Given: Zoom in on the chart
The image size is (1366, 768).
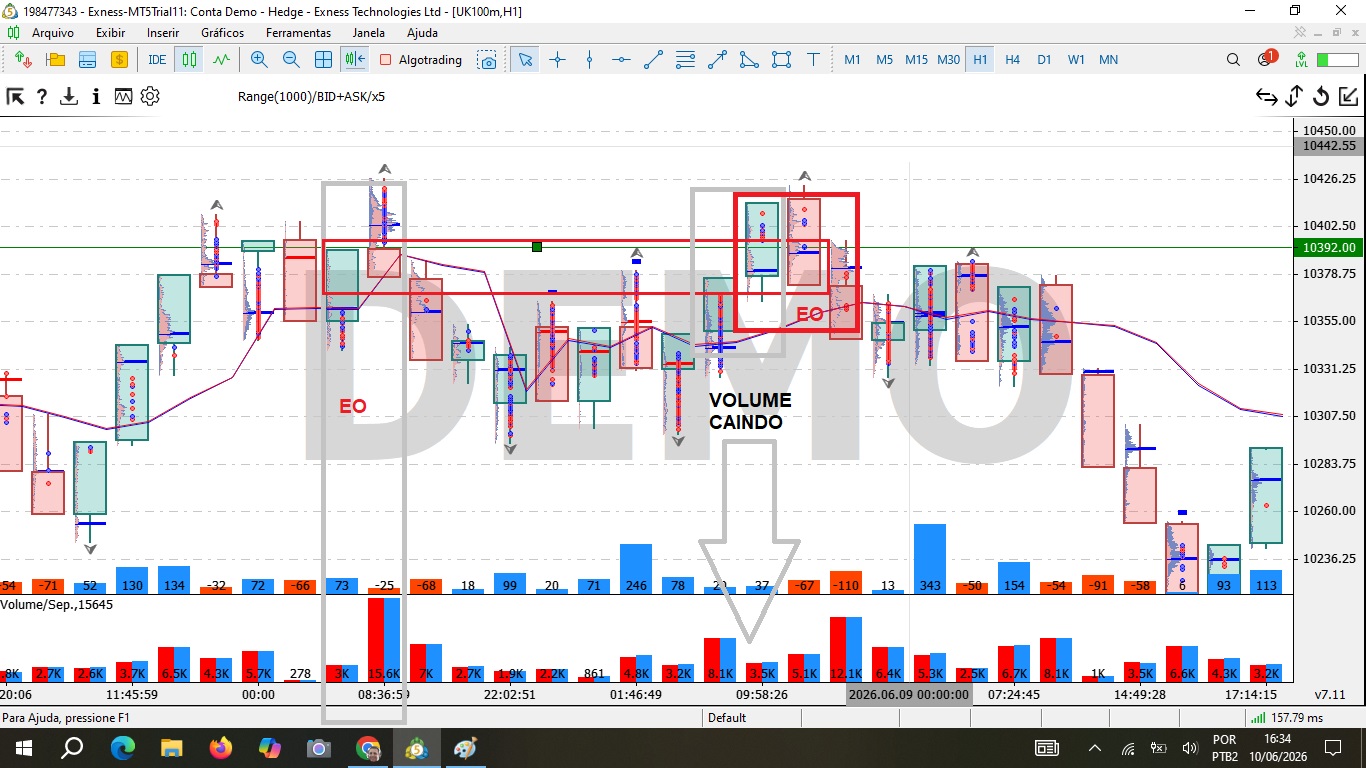Looking at the screenshot, I should tap(259, 59).
